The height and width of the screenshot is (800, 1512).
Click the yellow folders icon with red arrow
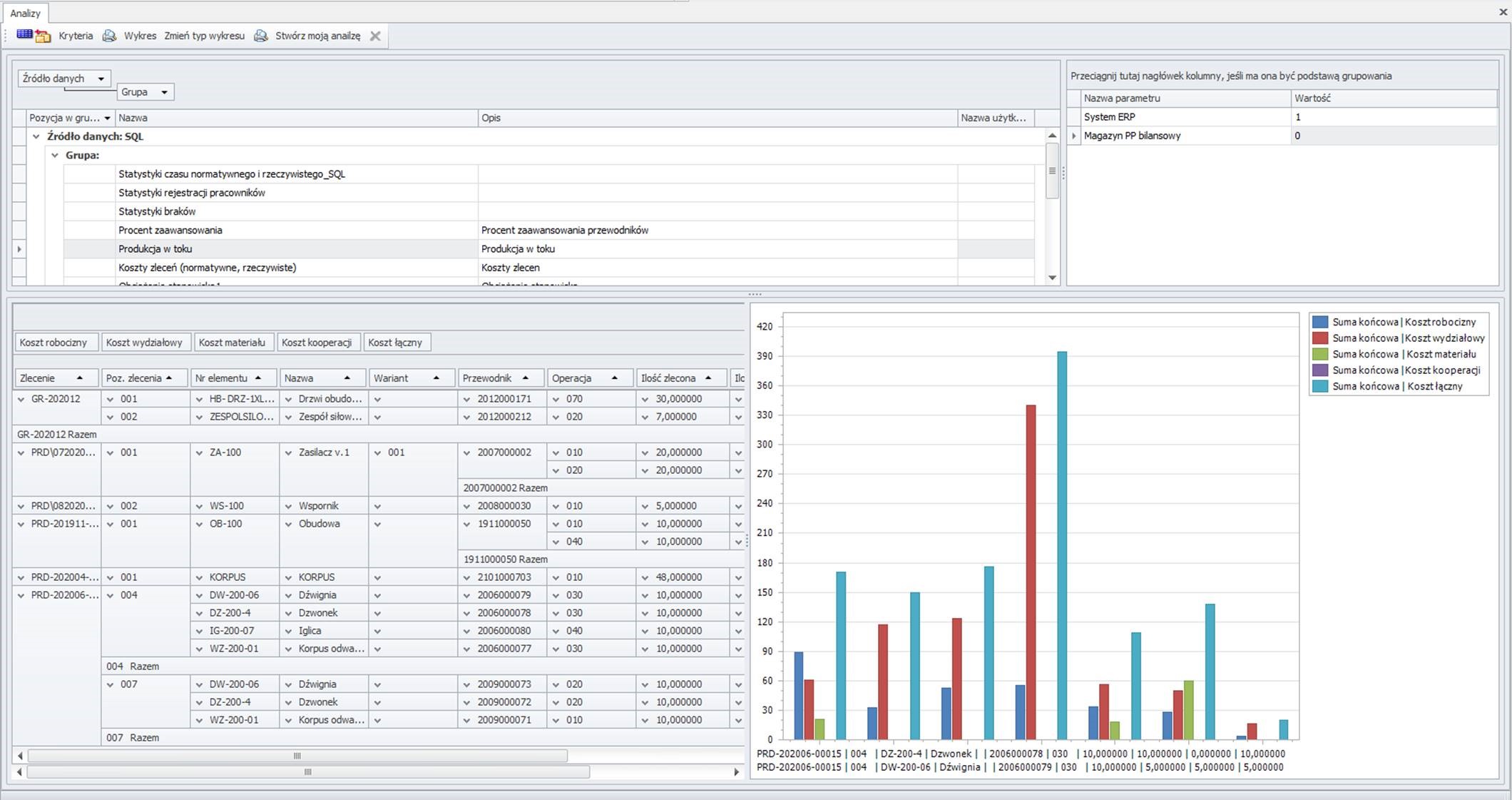pos(43,36)
